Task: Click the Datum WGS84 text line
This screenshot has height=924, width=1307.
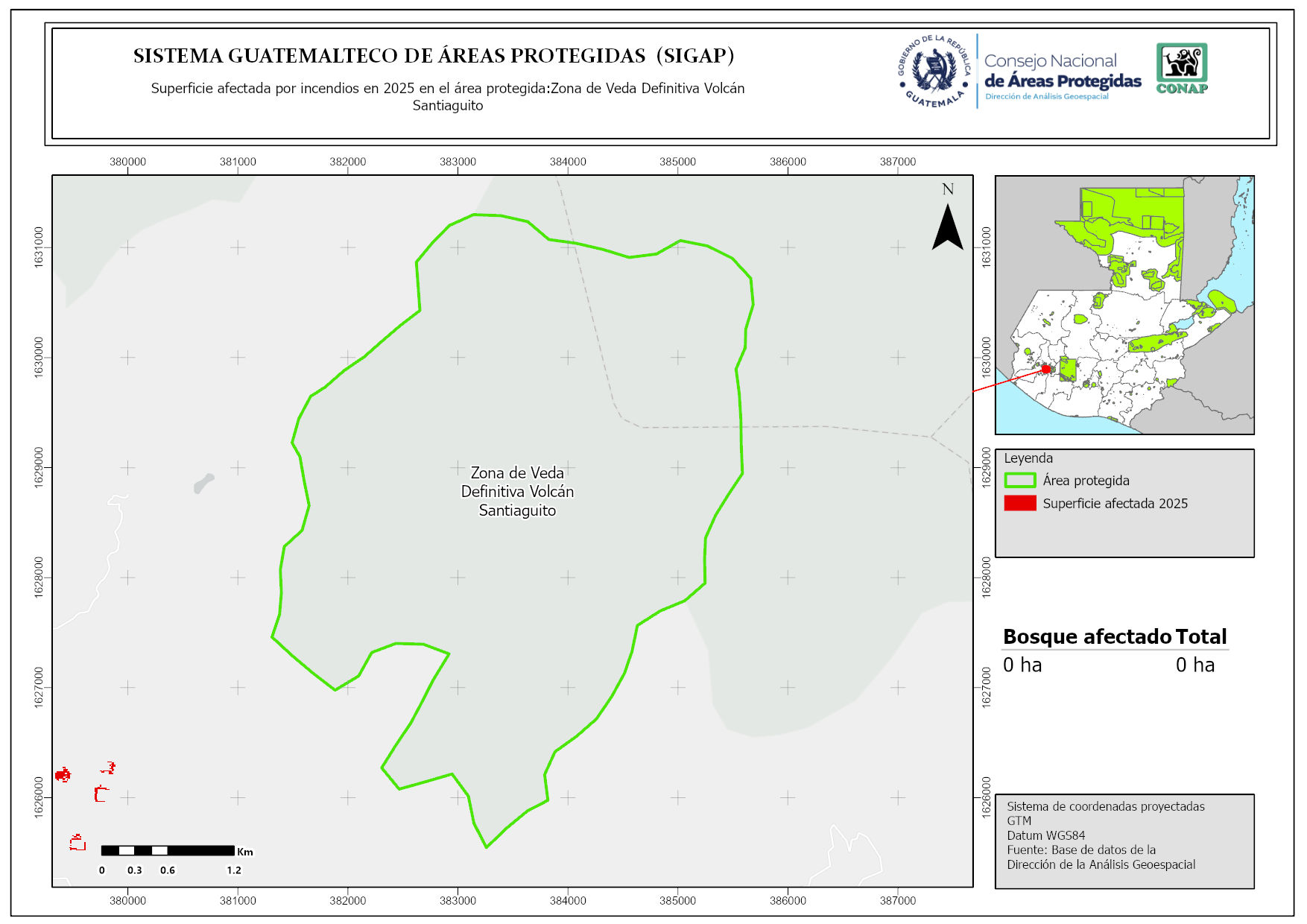Action: point(1045,835)
